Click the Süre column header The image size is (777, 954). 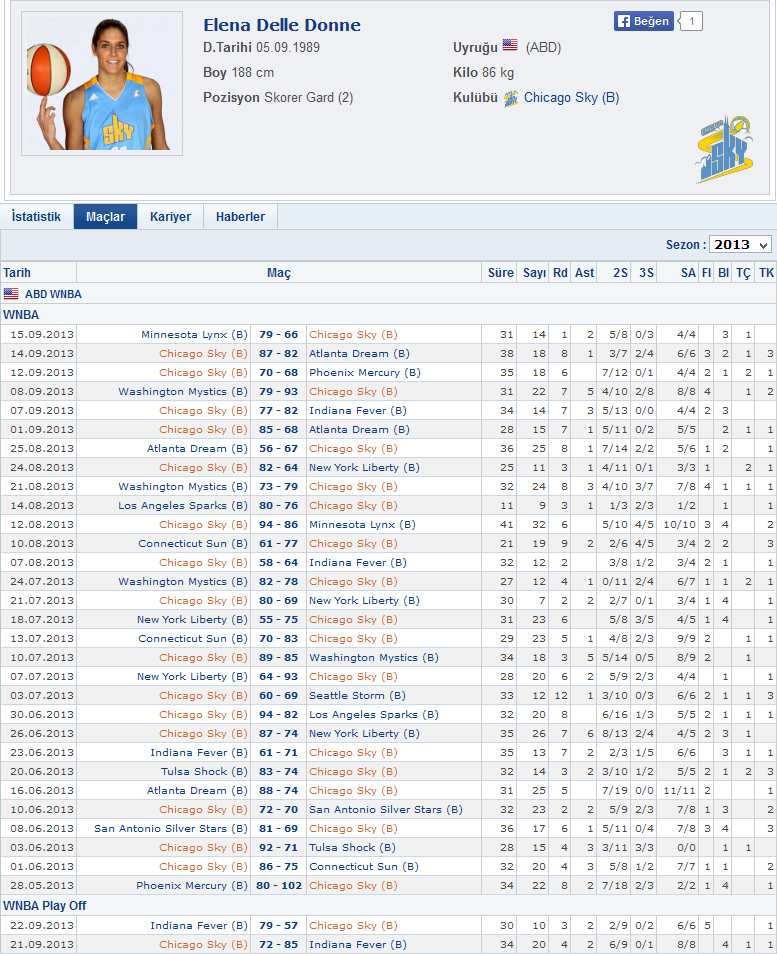point(500,273)
